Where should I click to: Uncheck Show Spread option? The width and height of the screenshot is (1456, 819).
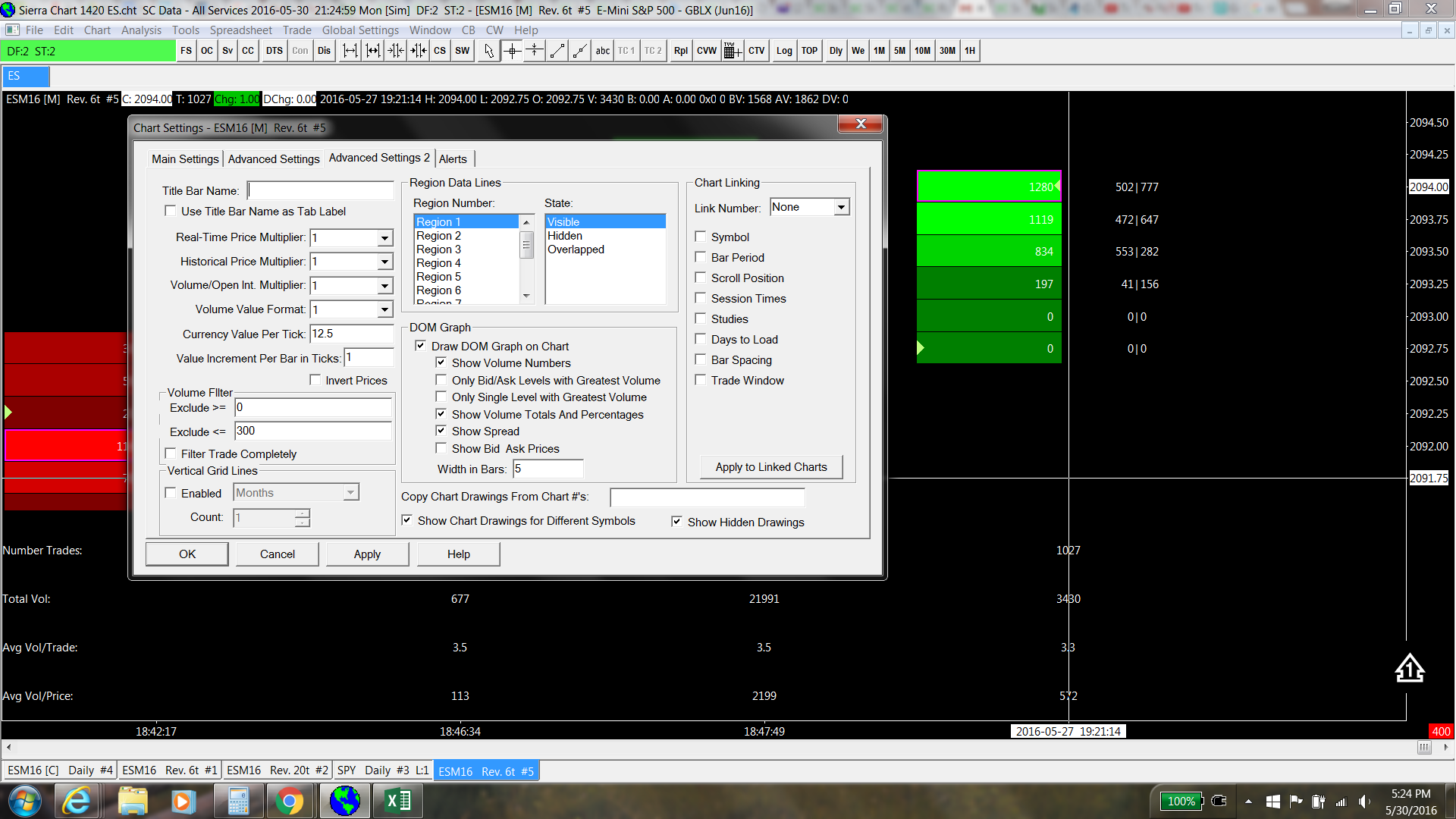point(441,431)
